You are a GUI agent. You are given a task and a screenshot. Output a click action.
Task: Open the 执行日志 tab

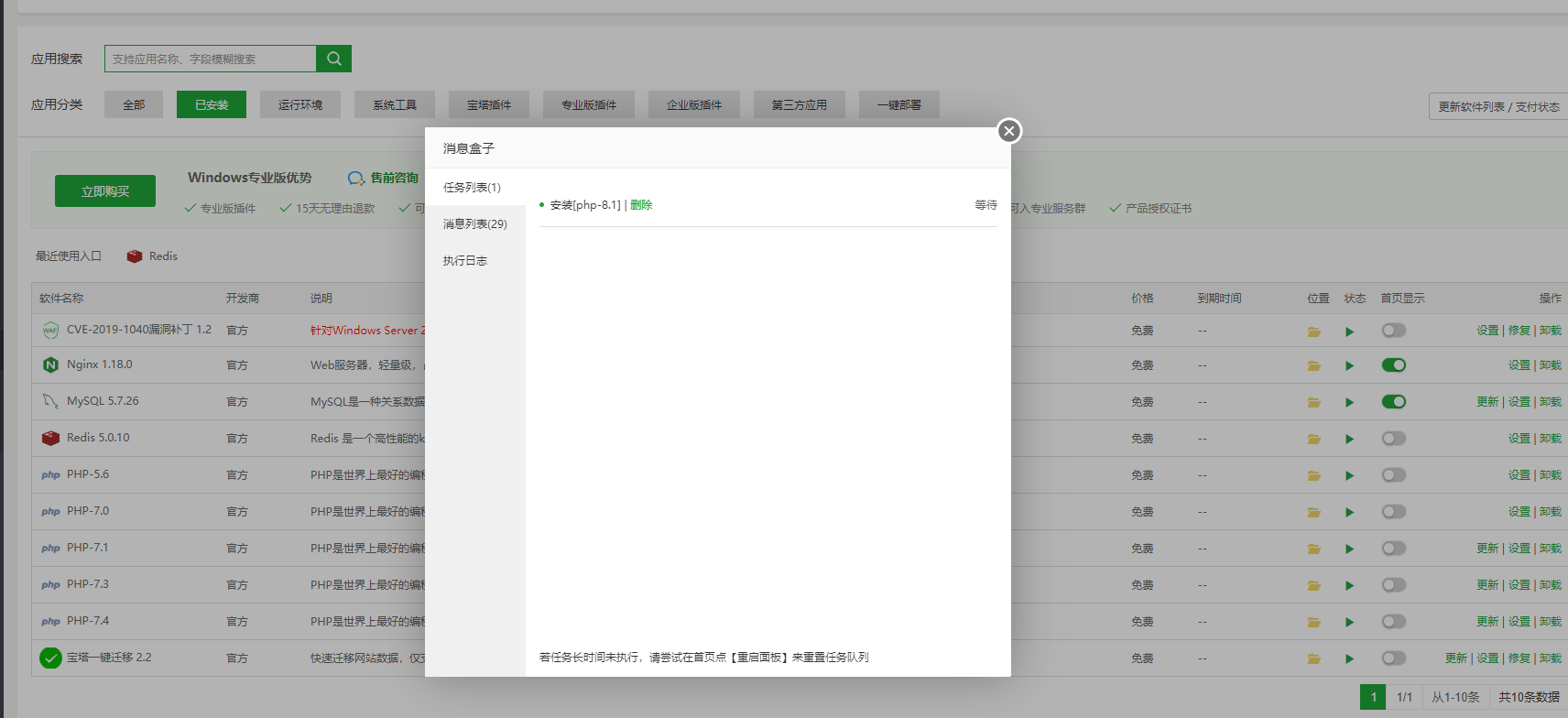point(475,260)
